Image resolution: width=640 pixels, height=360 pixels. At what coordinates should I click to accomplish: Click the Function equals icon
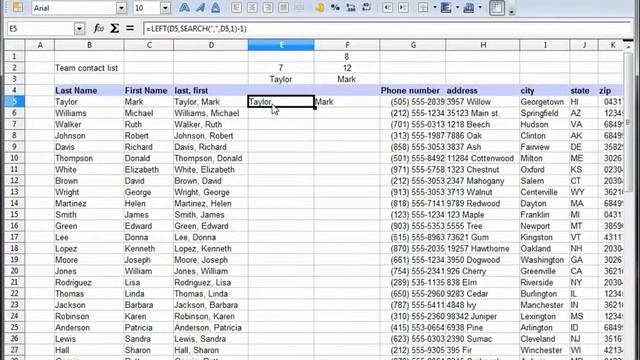coord(130,29)
